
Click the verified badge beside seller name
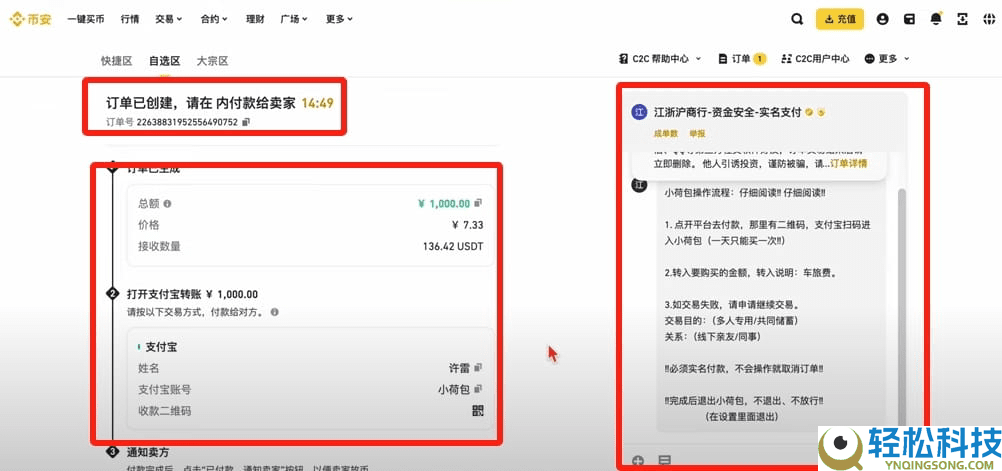pos(809,112)
